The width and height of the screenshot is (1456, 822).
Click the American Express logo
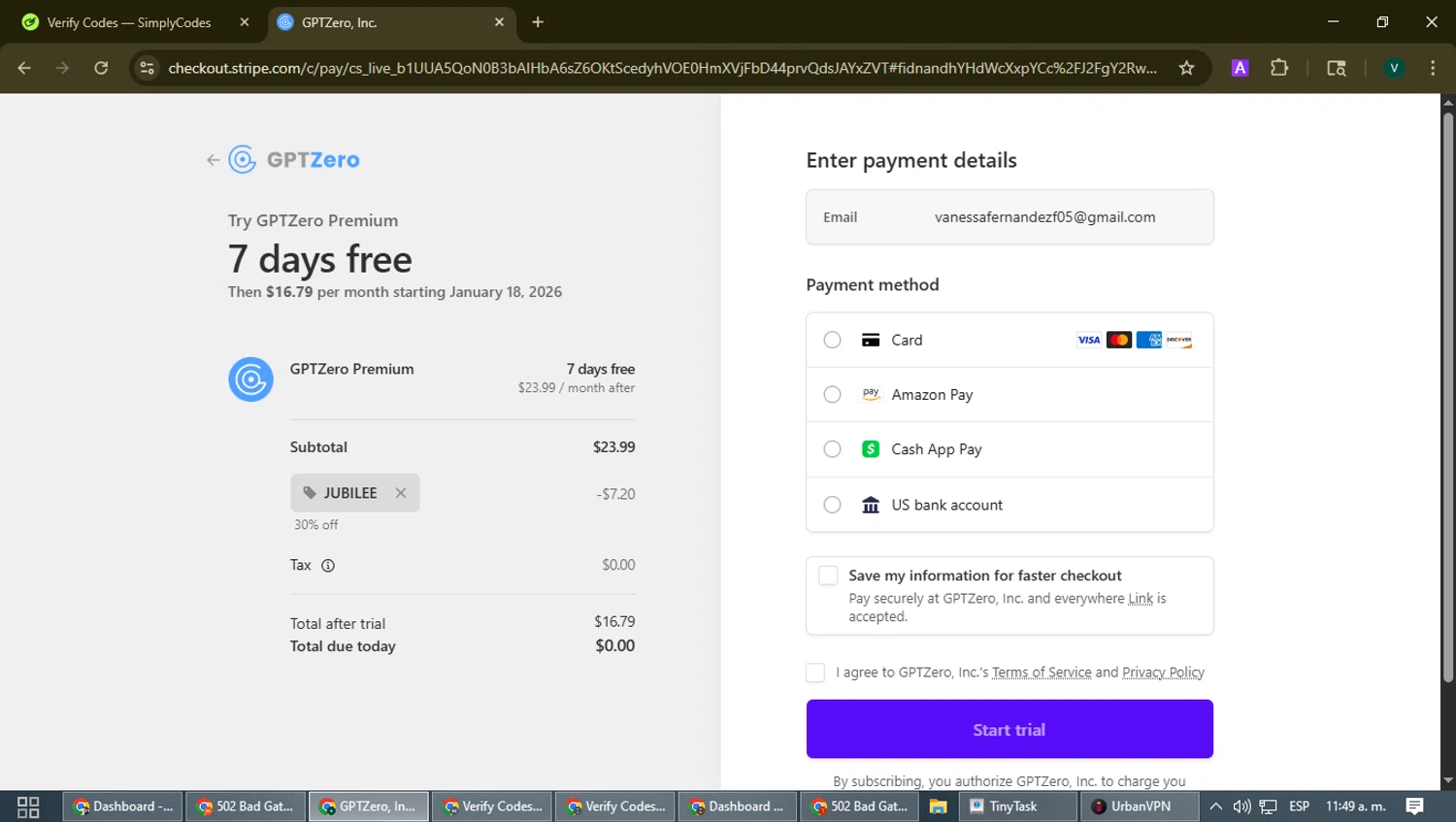pyautogui.click(x=1149, y=340)
